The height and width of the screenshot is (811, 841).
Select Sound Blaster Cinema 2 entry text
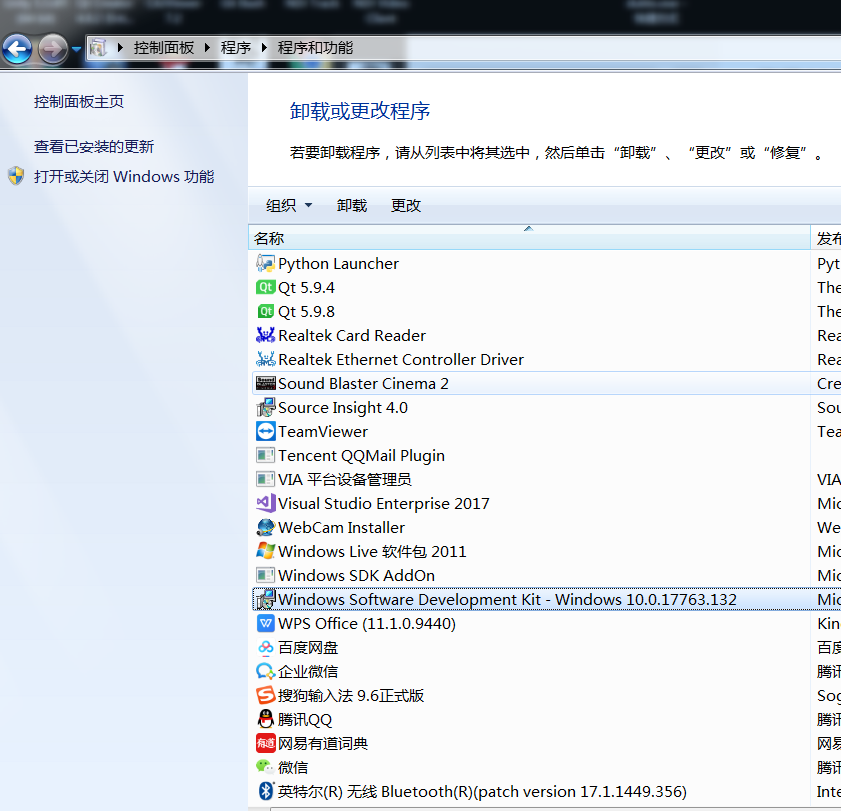coord(363,384)
